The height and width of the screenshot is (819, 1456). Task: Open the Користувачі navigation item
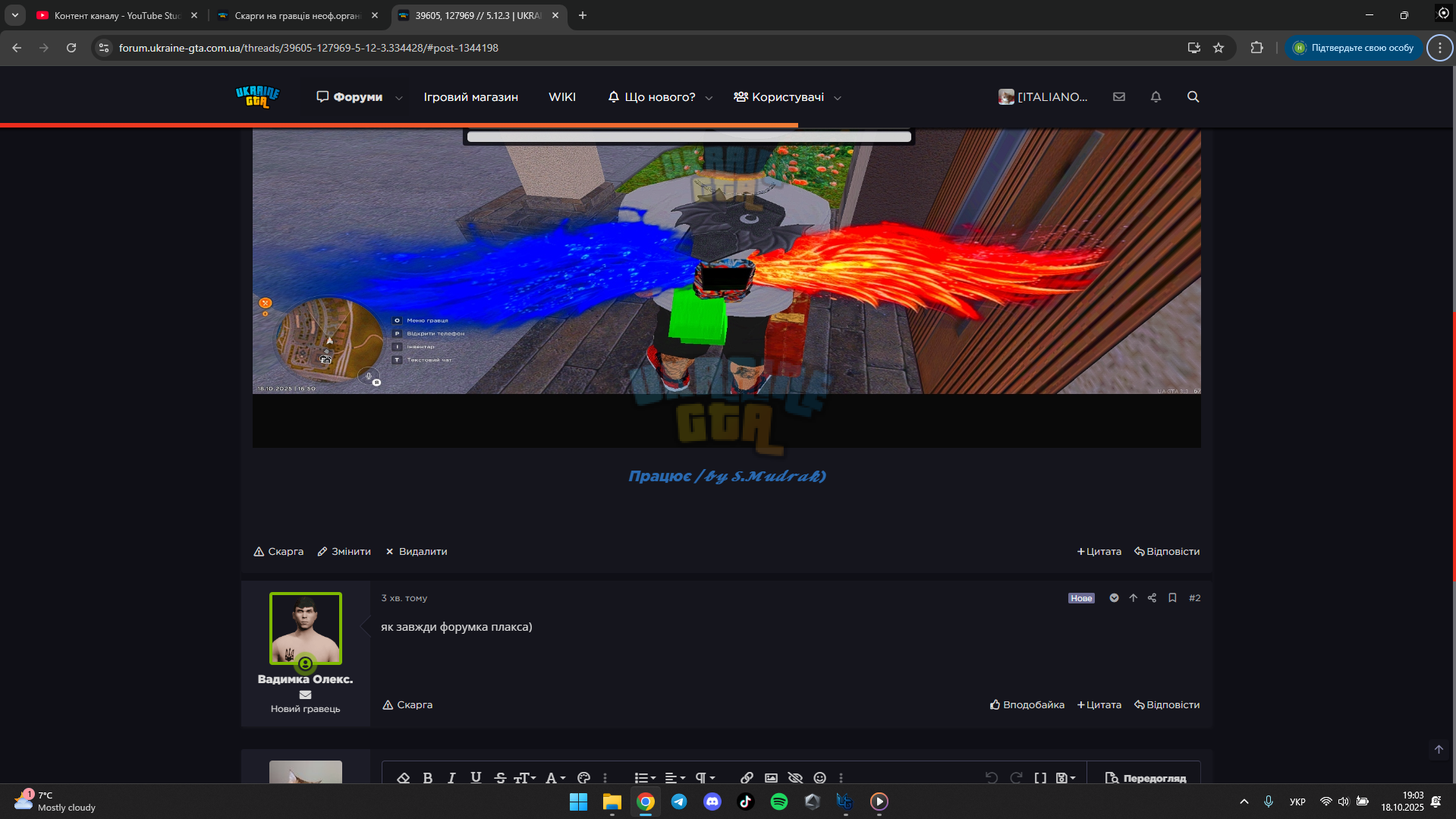tap(779, 97)
